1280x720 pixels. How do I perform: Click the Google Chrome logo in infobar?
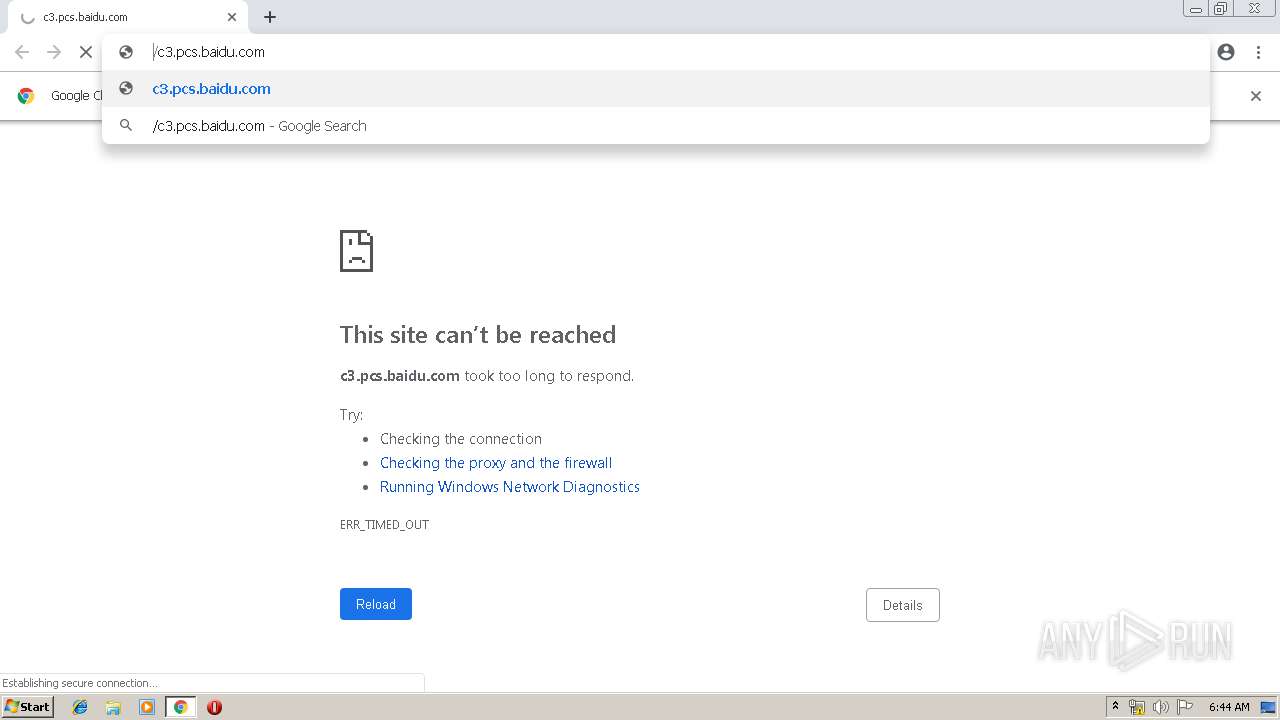pos(26,96)
